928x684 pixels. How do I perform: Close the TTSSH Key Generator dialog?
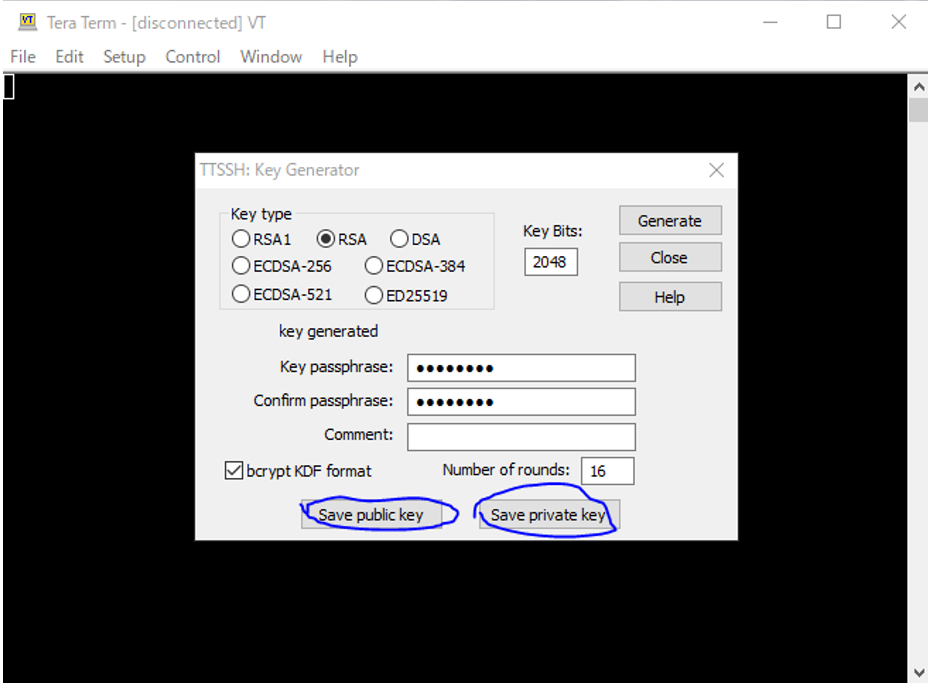click(x=716, y=170)
